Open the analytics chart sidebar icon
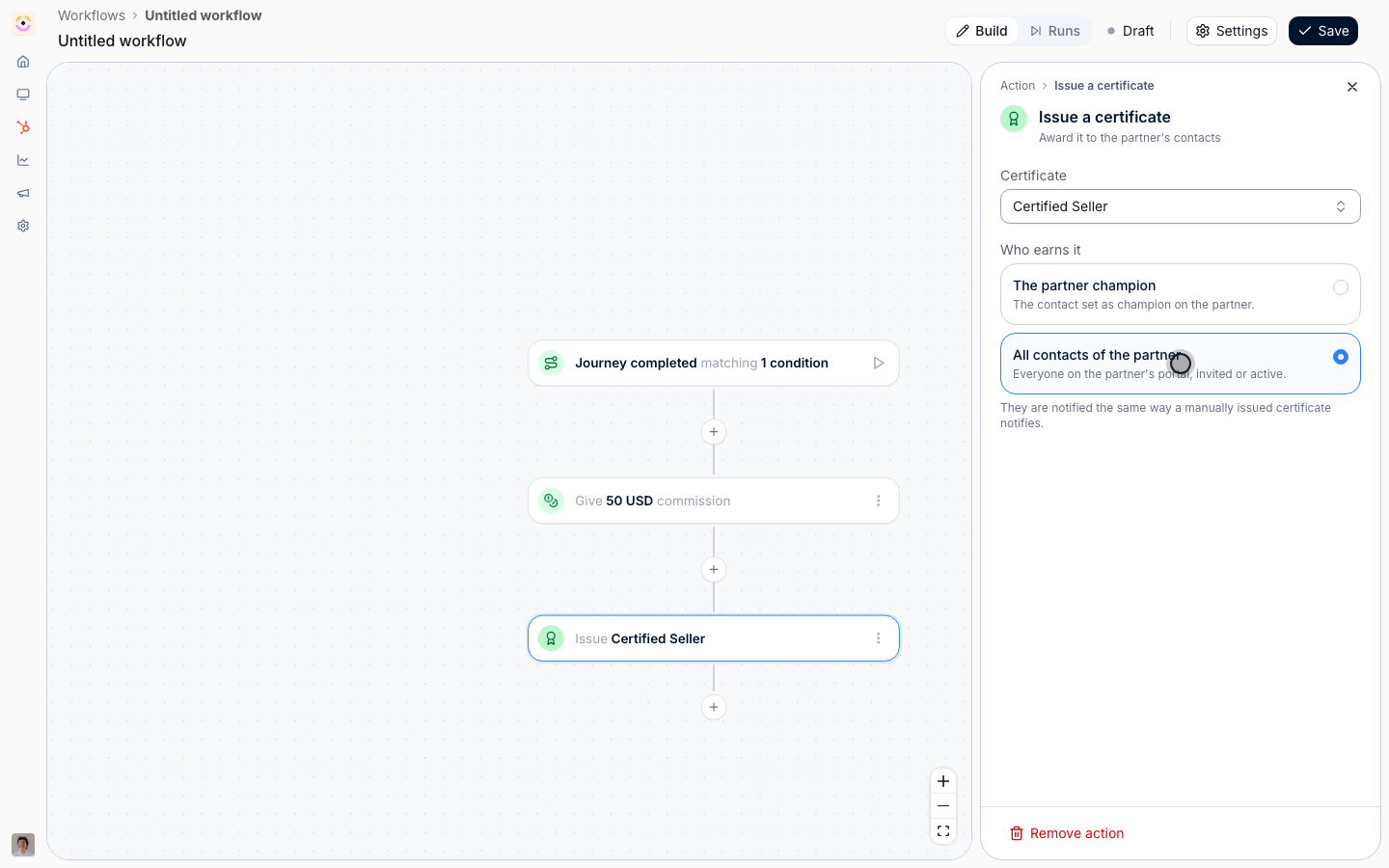The height and width of the screenshot is (868, 1389). 23,160
